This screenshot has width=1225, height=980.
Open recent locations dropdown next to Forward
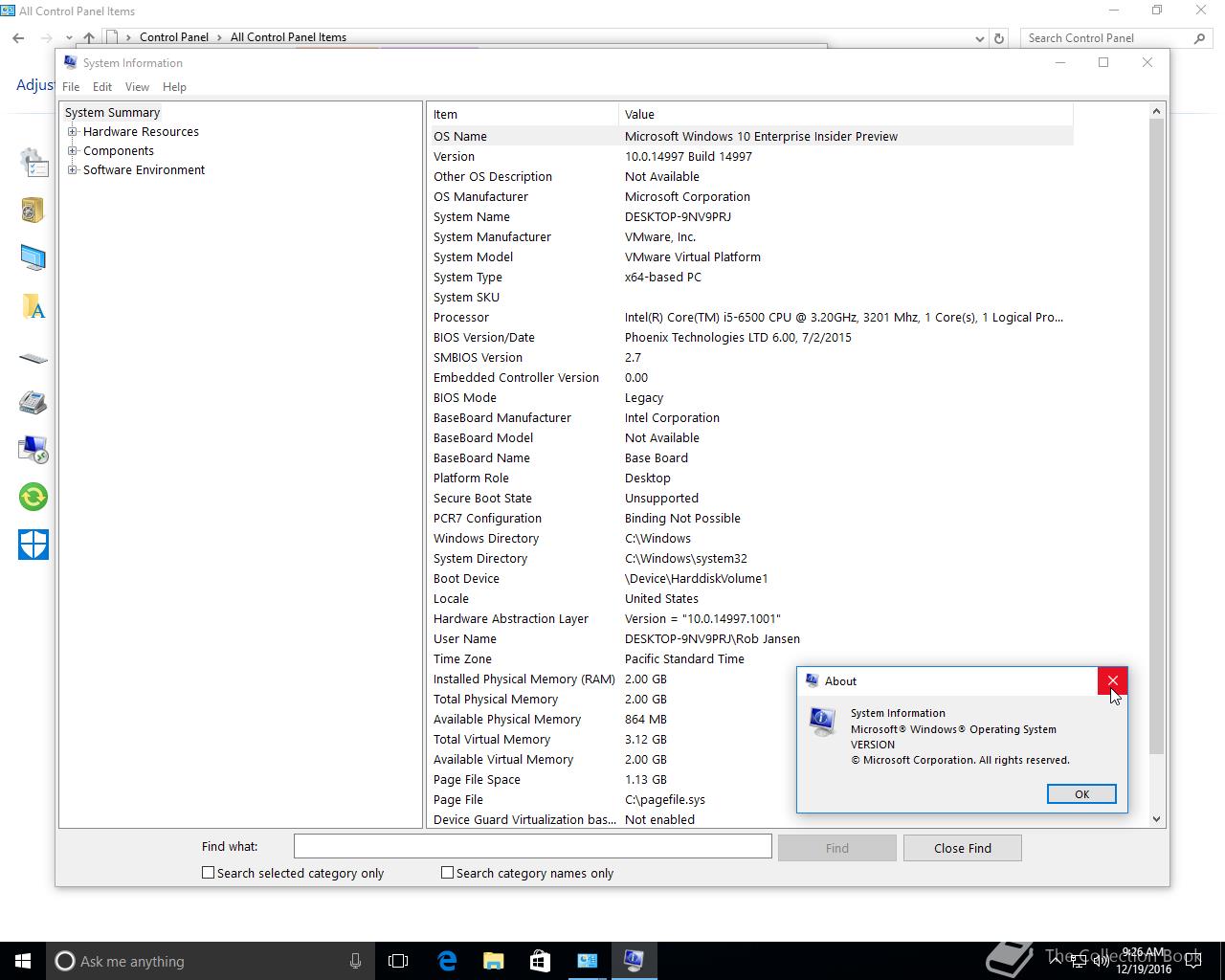[69, 38]
